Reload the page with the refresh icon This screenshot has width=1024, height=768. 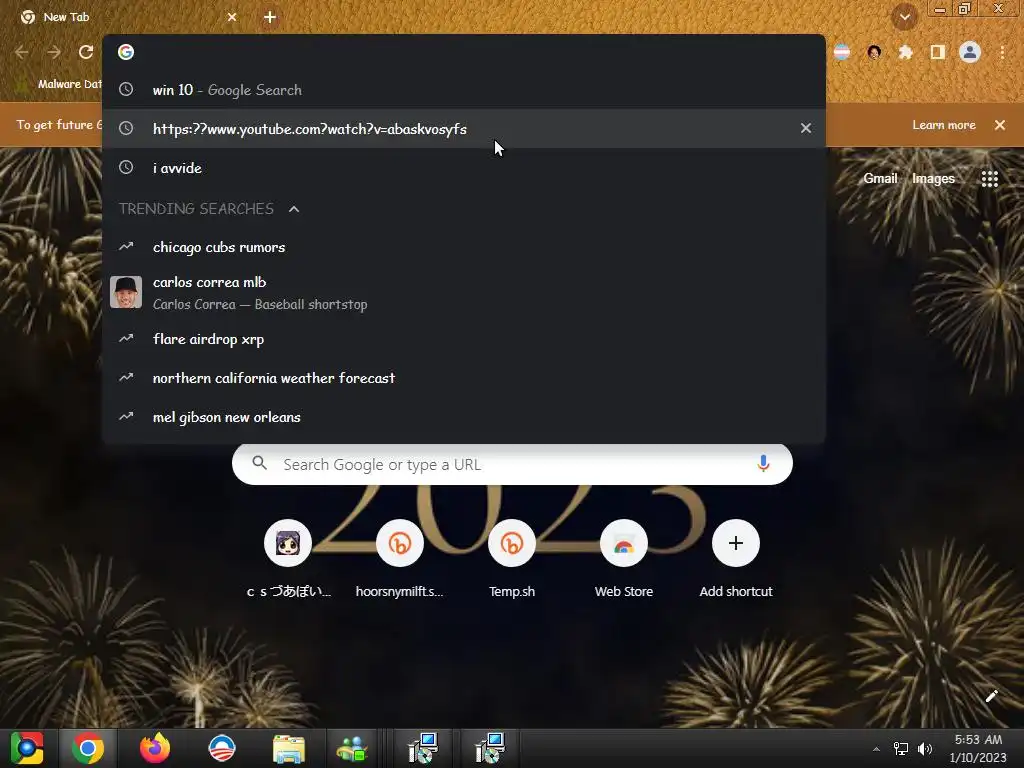(x=86, y=52)
